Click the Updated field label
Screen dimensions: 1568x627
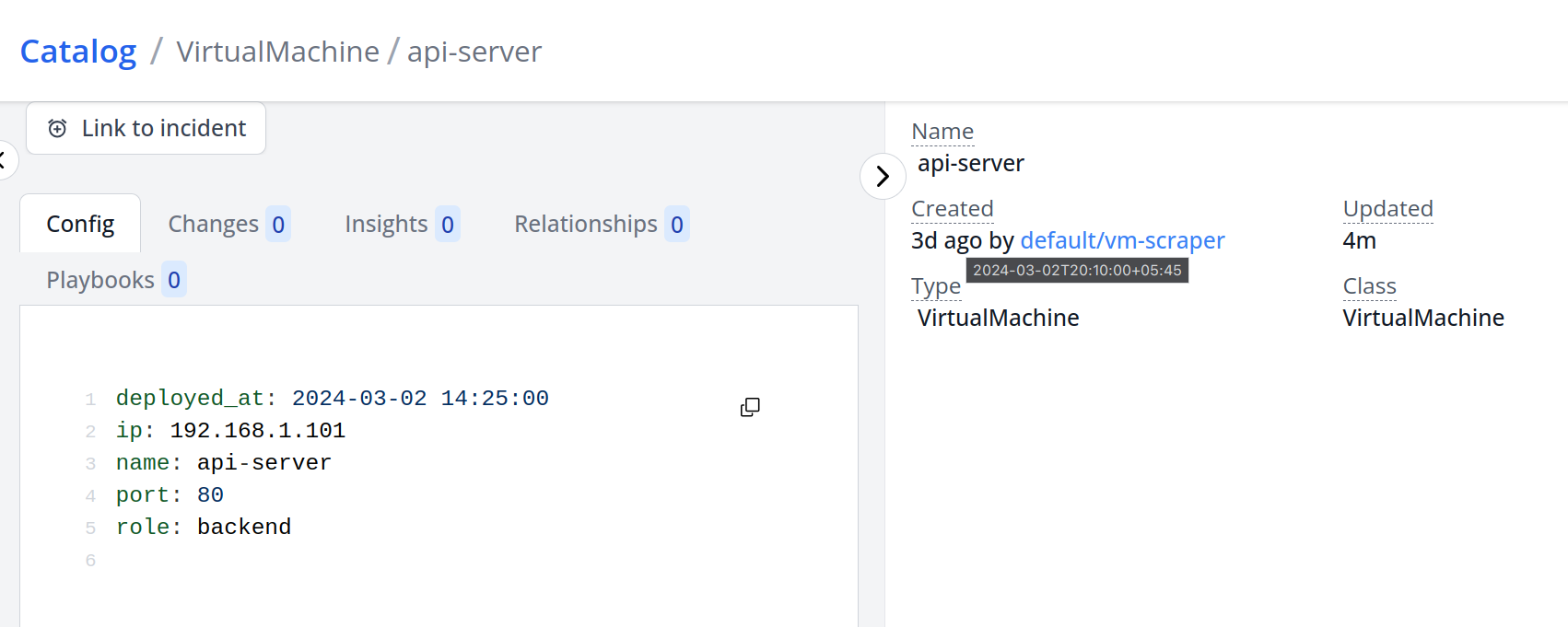click(1387, 209)
